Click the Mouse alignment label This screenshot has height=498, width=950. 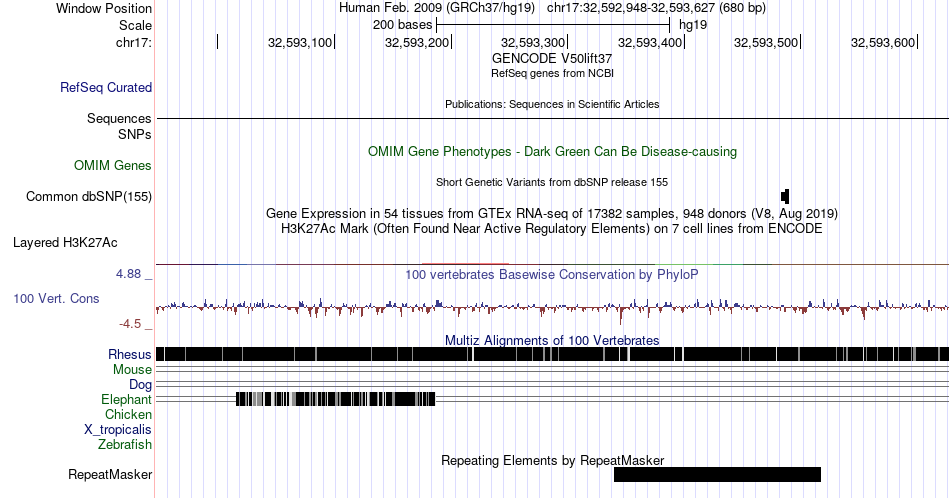click(132, 370)
